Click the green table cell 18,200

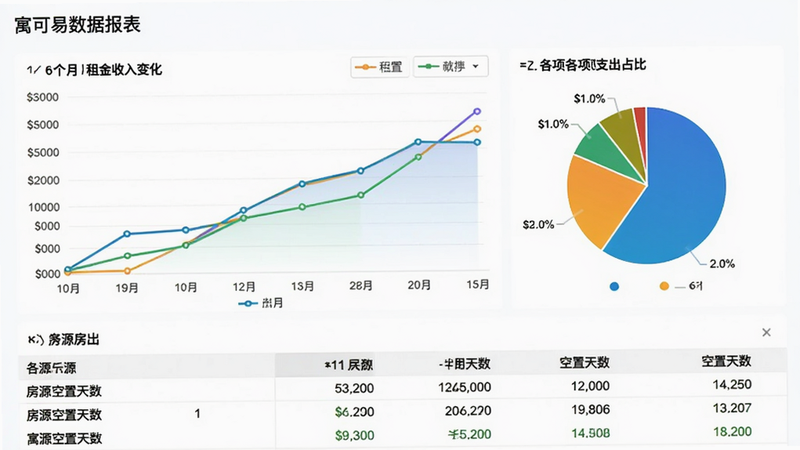[x=732, y=432]
